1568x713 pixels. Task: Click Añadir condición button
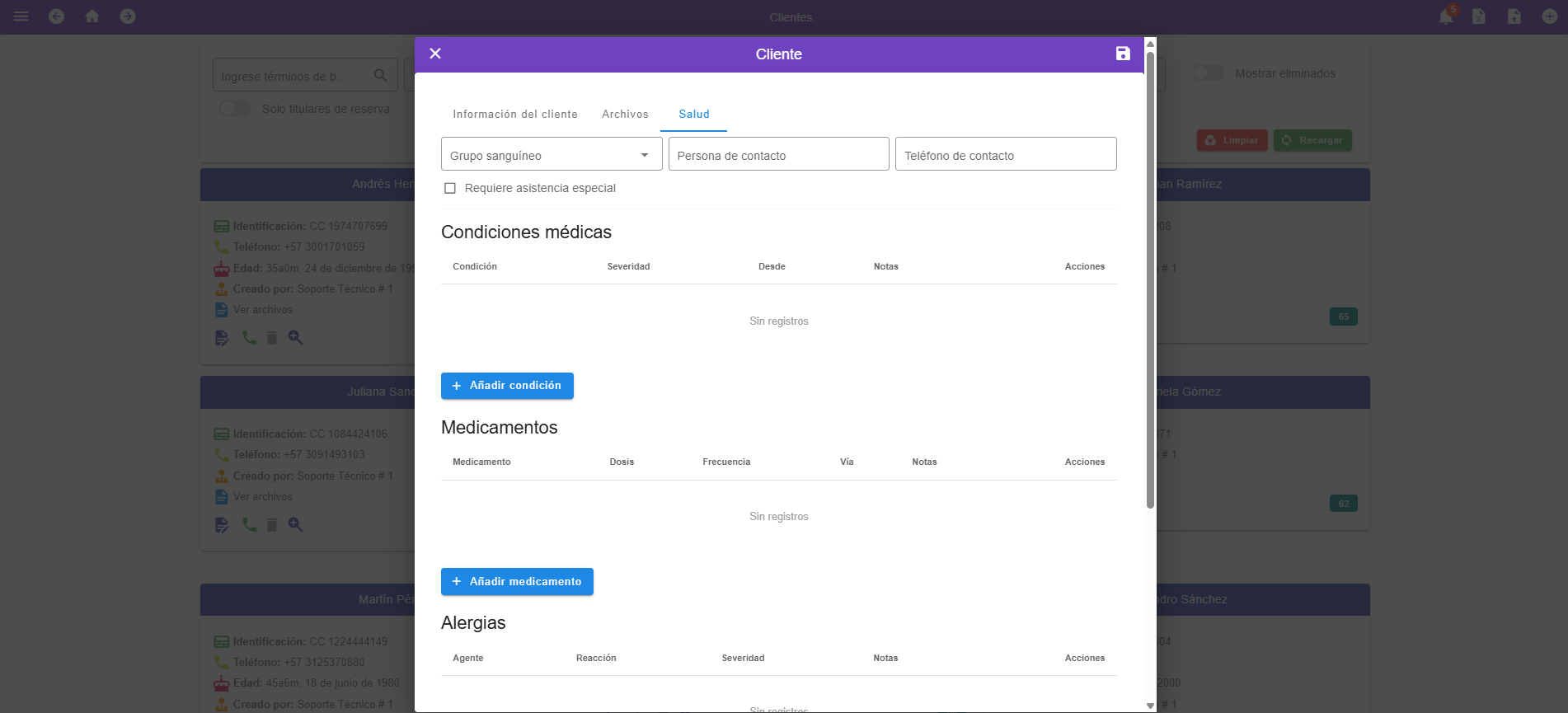point(507,386)
